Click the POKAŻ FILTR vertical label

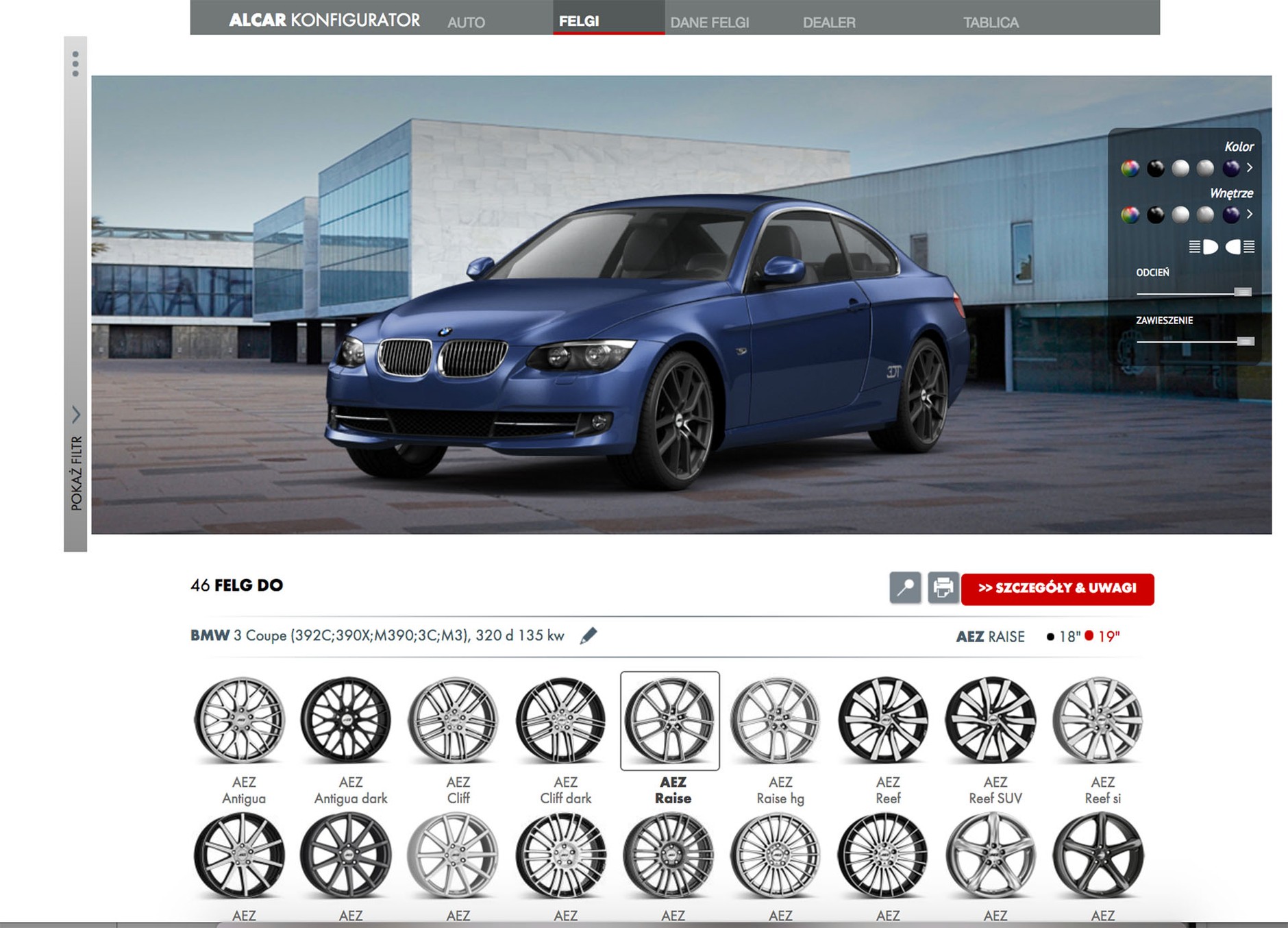[76, 473]
